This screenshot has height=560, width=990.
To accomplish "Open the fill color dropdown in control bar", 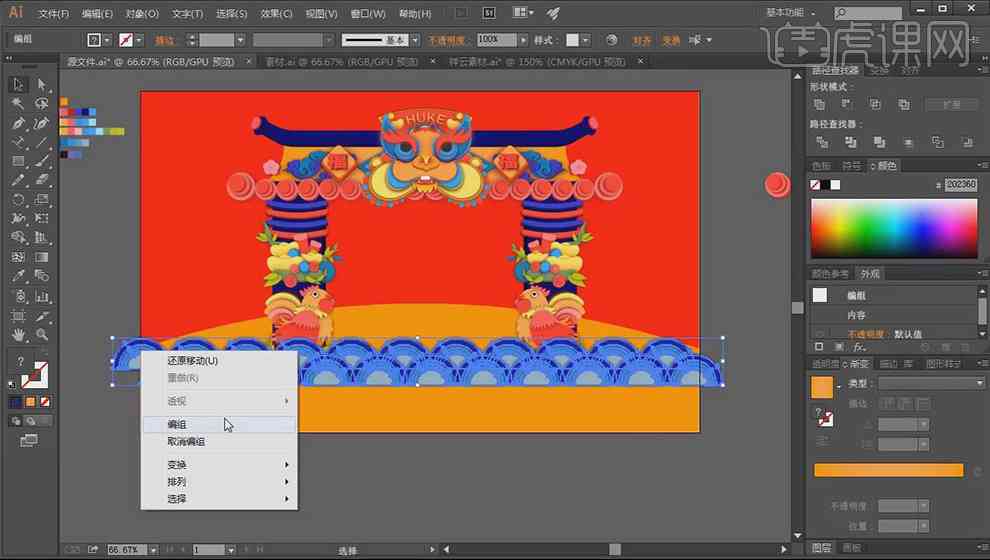I will tap(107, 40).
